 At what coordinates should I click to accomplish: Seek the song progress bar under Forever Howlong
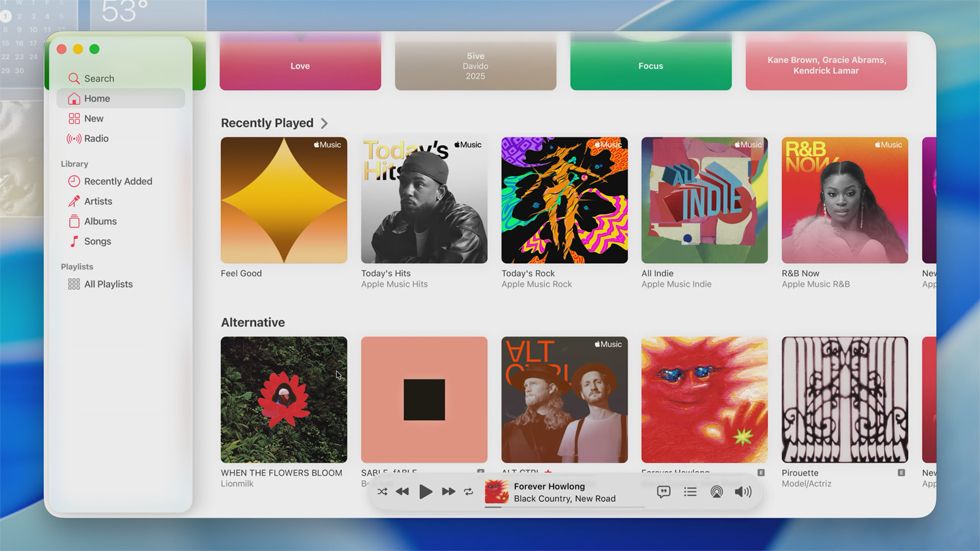[566, 507]
